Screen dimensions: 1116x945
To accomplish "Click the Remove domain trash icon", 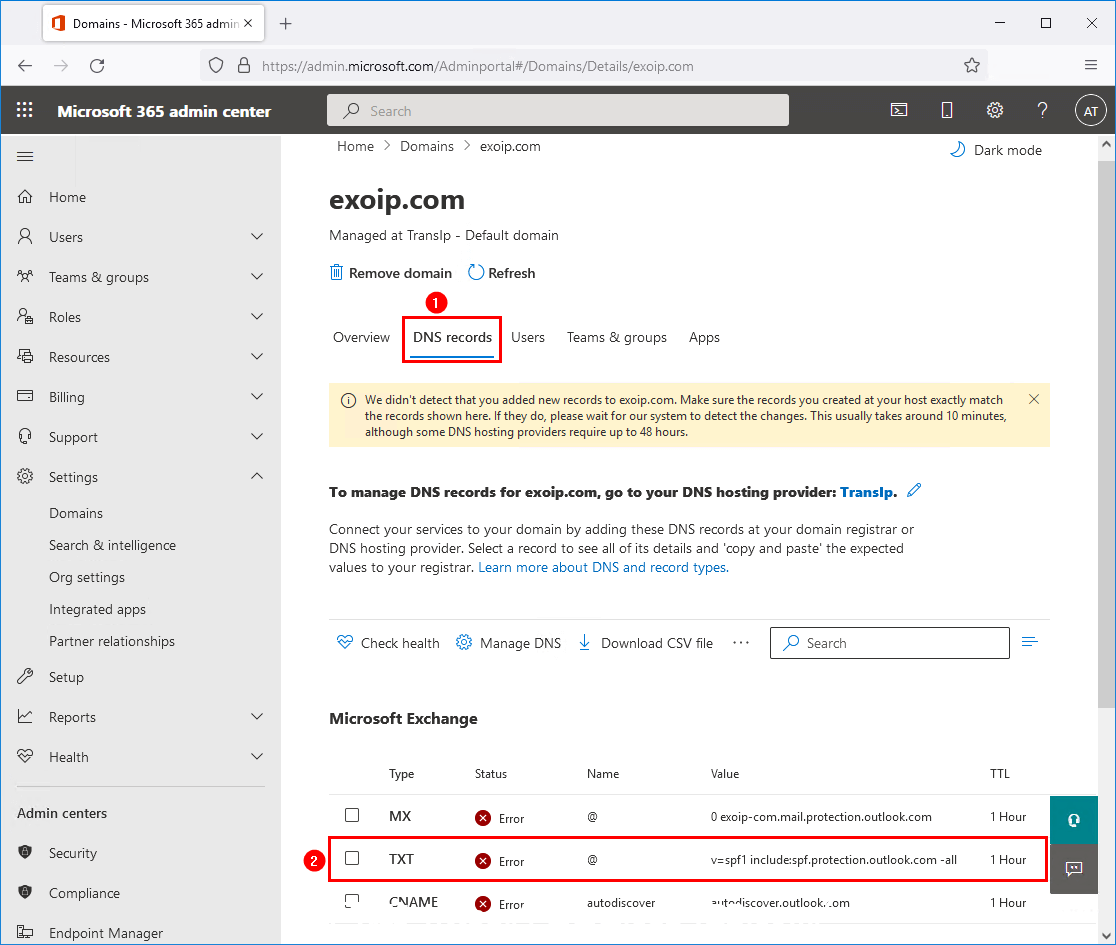I will point(336,273).
